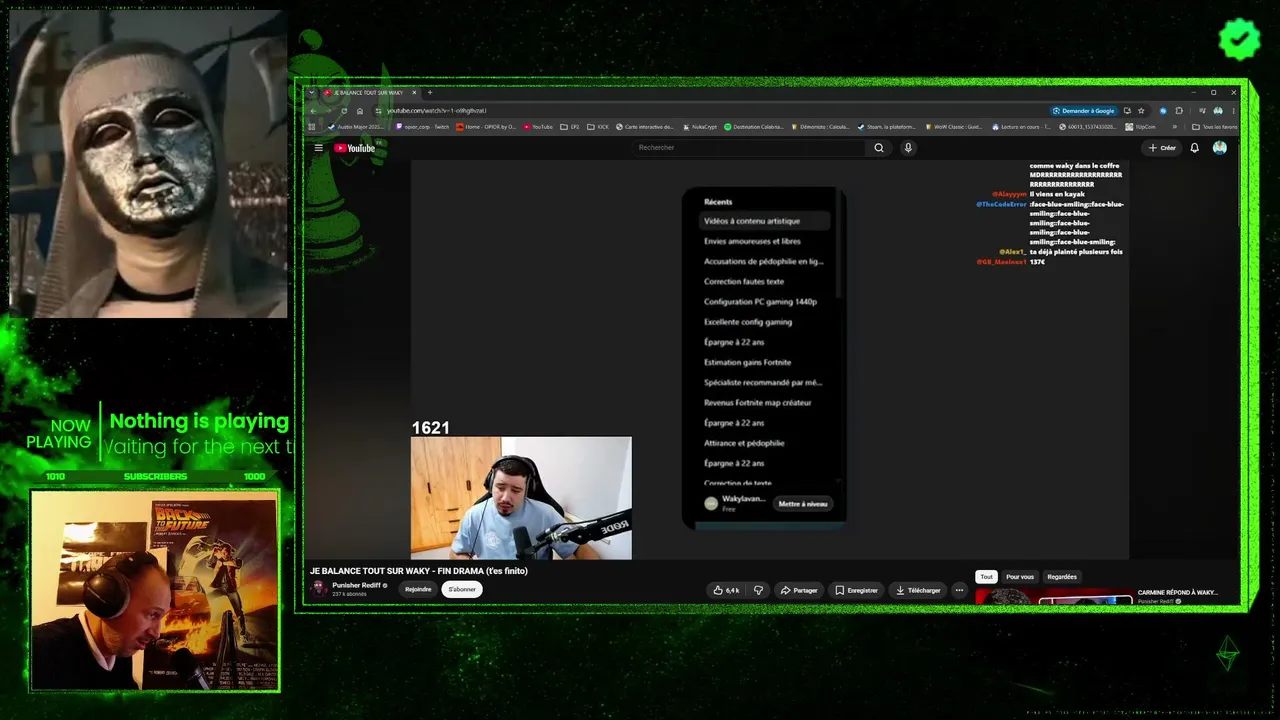Screen dimensions: 1280x720
Task: Open the WoW Classic bookmark
Action: (x=954, y=127)
